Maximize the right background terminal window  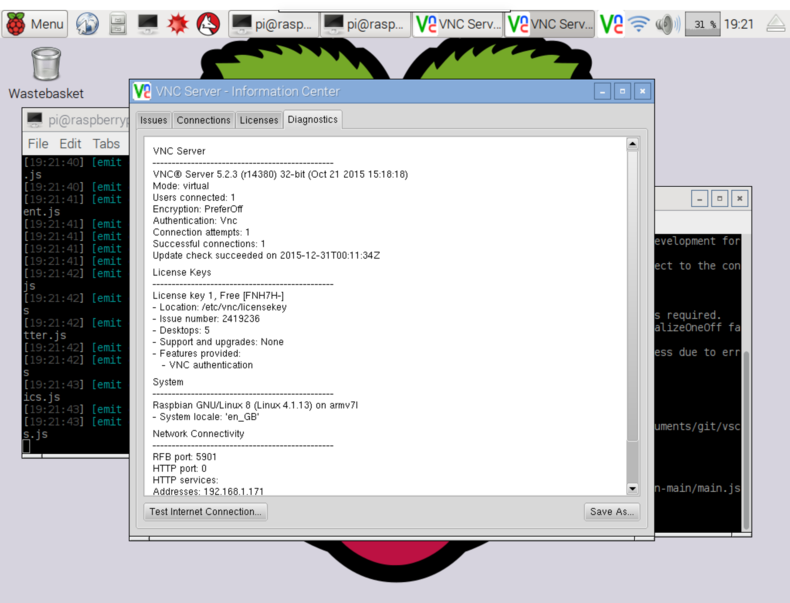tap(719, 198)
